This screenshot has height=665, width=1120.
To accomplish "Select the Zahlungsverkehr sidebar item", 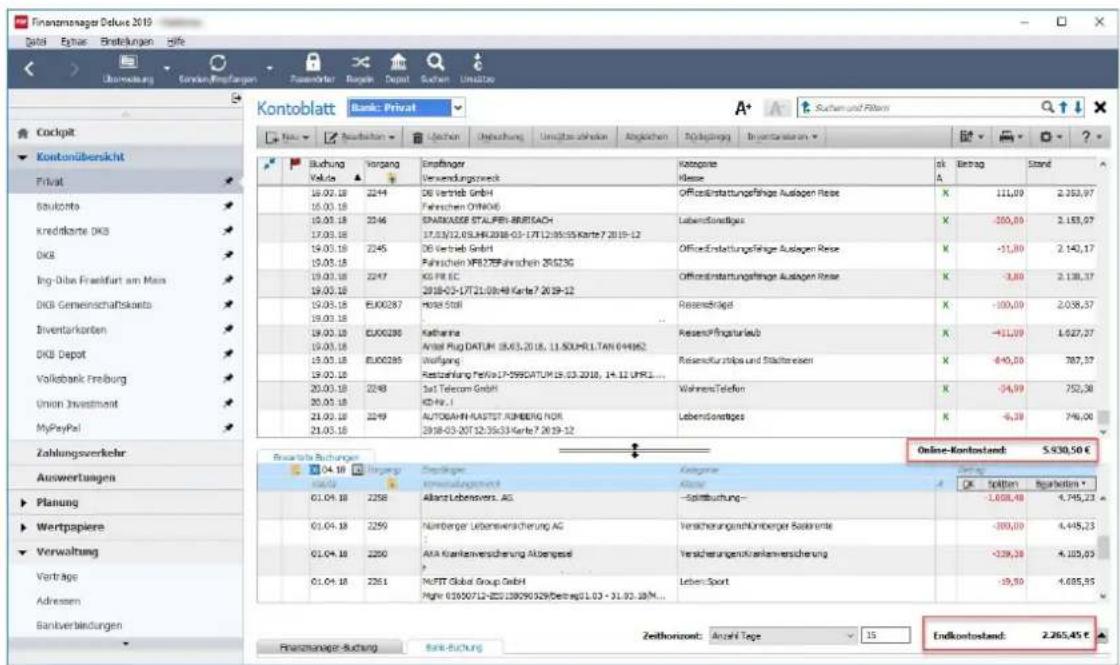I will click(81, 453).
